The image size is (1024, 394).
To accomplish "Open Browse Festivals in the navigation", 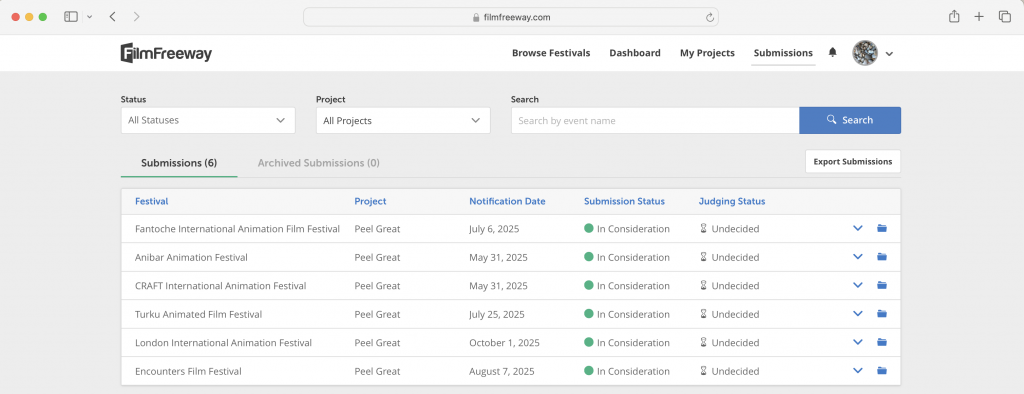I will click(551, 53).
